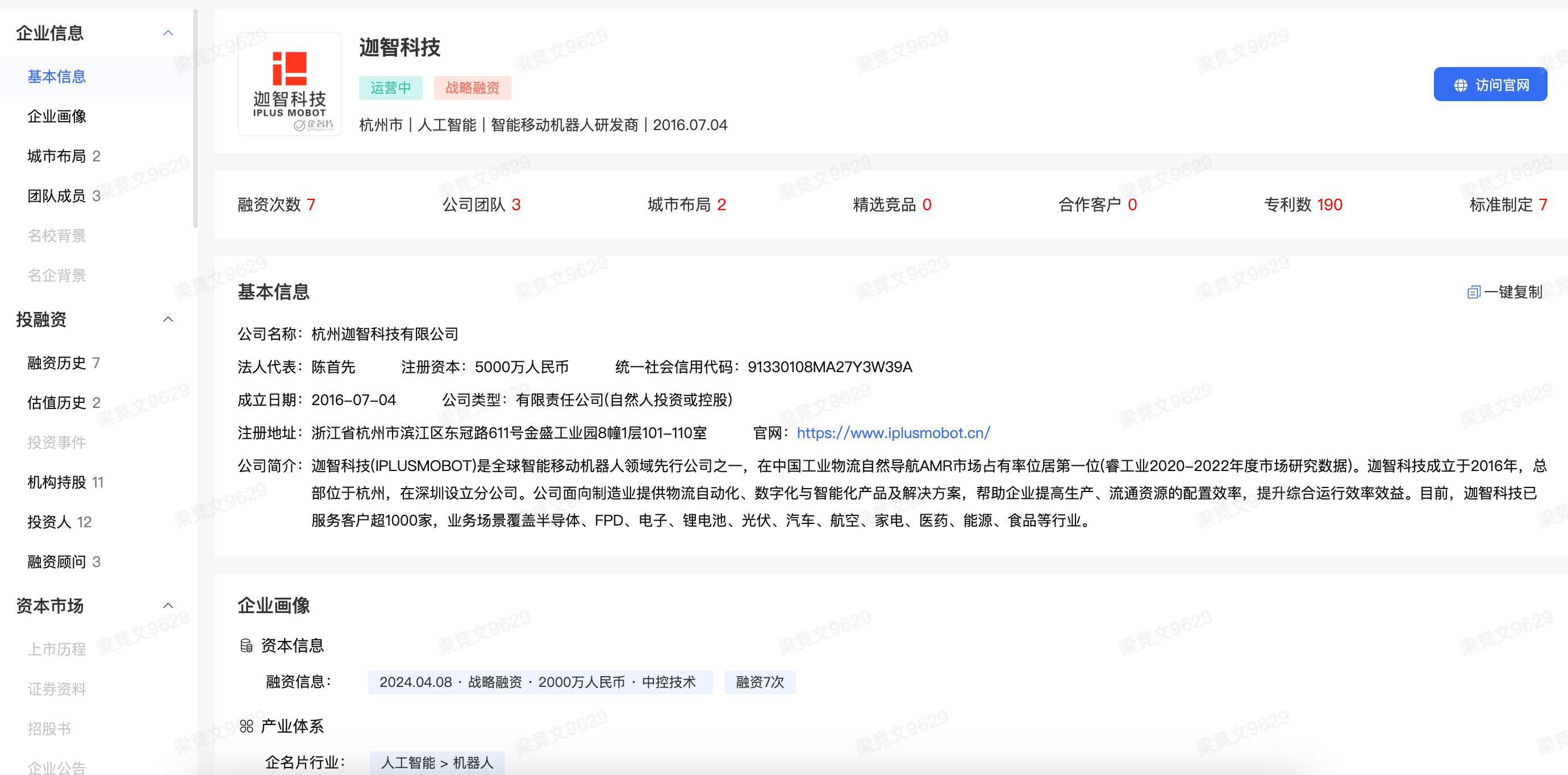Open the www.iplusmobot.cn official website link

click(x=893, y=433)
